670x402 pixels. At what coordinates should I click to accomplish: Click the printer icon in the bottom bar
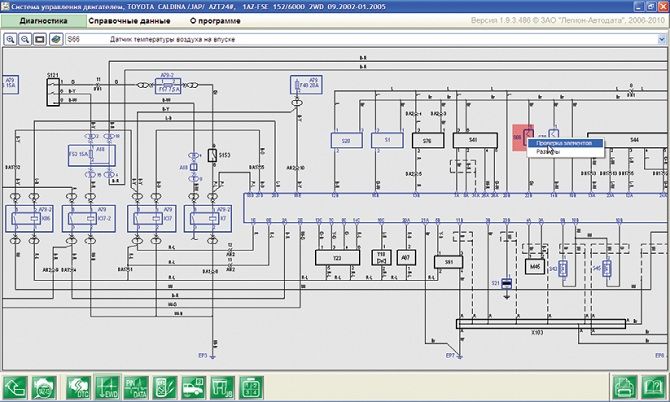pos(625,387)
